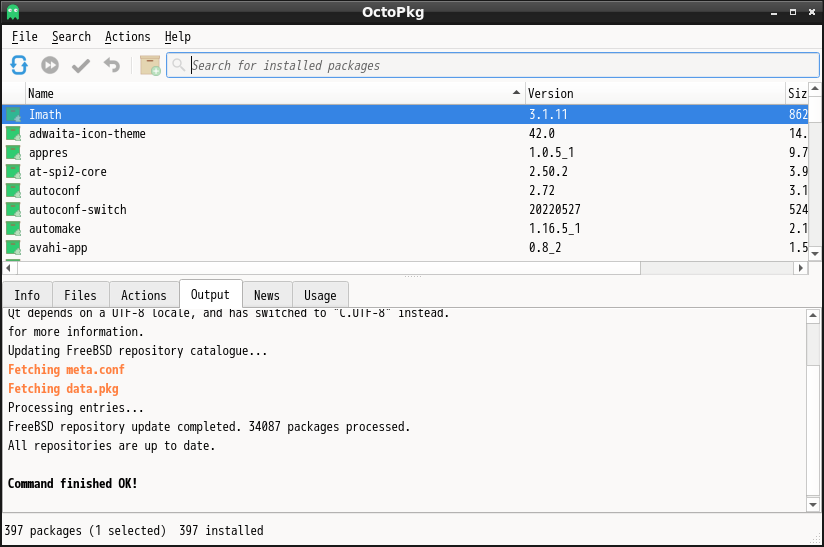Click the magnifier icon in search field
824x547 pixels.
[179, 65]
